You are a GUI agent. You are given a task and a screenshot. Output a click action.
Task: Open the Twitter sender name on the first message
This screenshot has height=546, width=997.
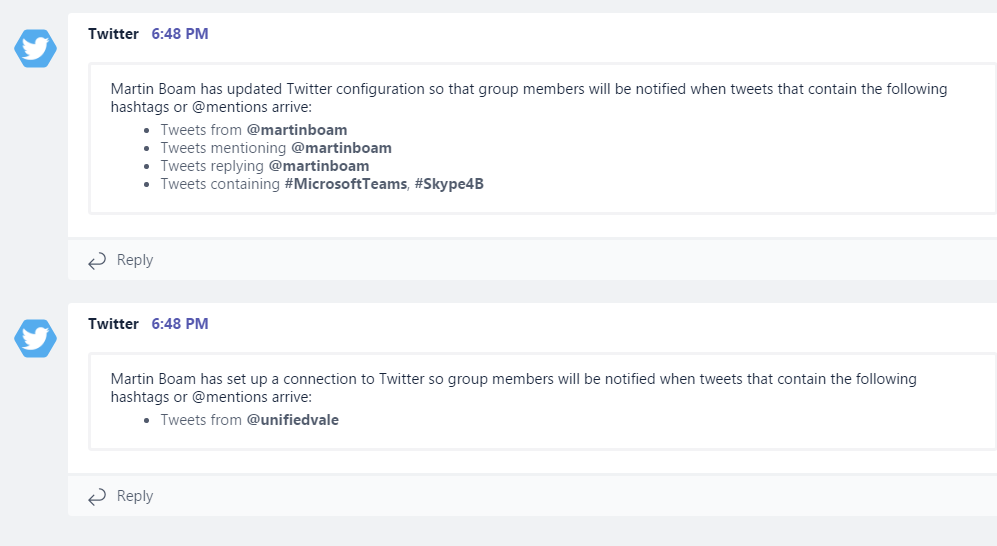point(113,34)
